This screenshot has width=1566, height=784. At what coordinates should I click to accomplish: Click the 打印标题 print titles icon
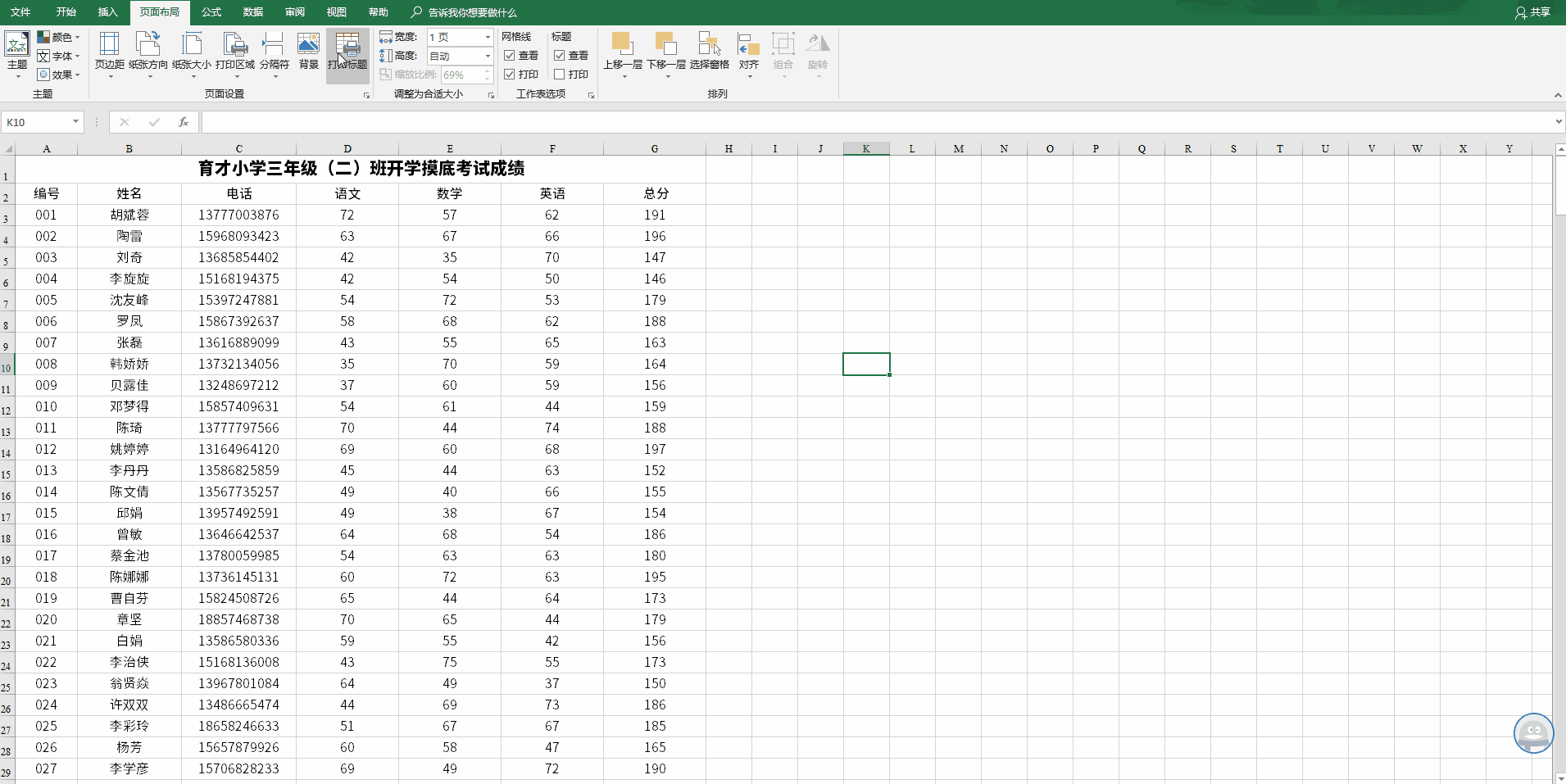tap(347, 51)
